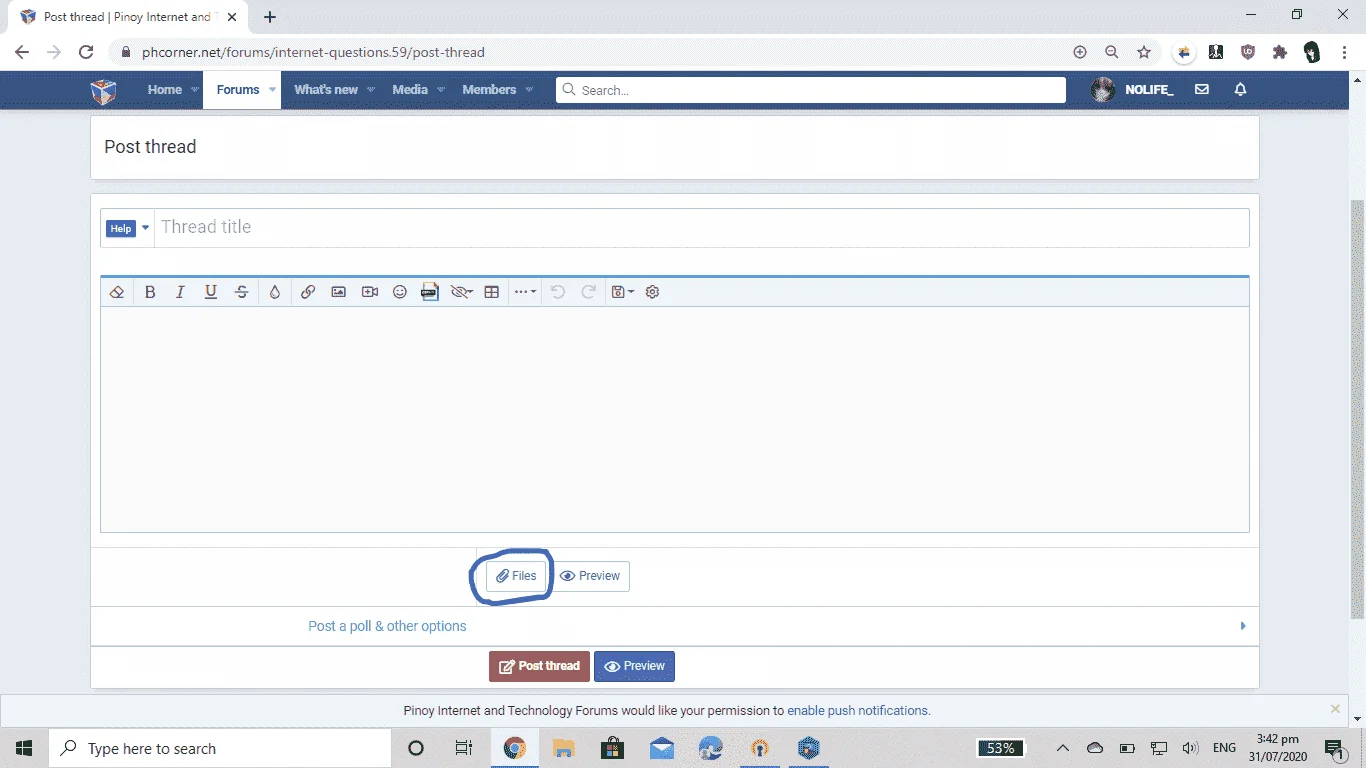Viewport: 1366px width, 768px height.
Task: Open the Help thread prefix dropdown
Action: pyautogui.click(x=127, y=228)
